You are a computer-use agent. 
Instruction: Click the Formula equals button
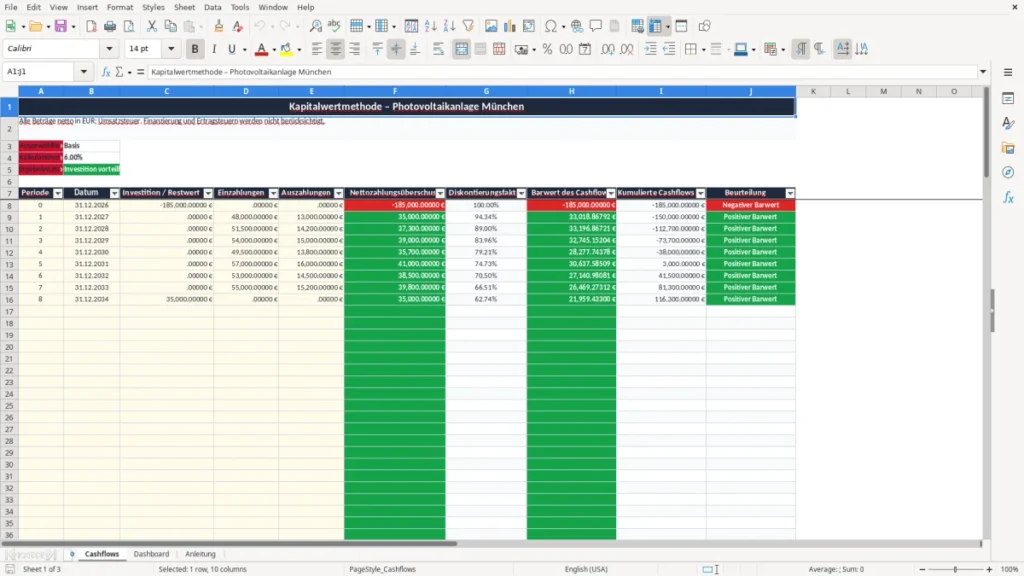pos(140,72)
